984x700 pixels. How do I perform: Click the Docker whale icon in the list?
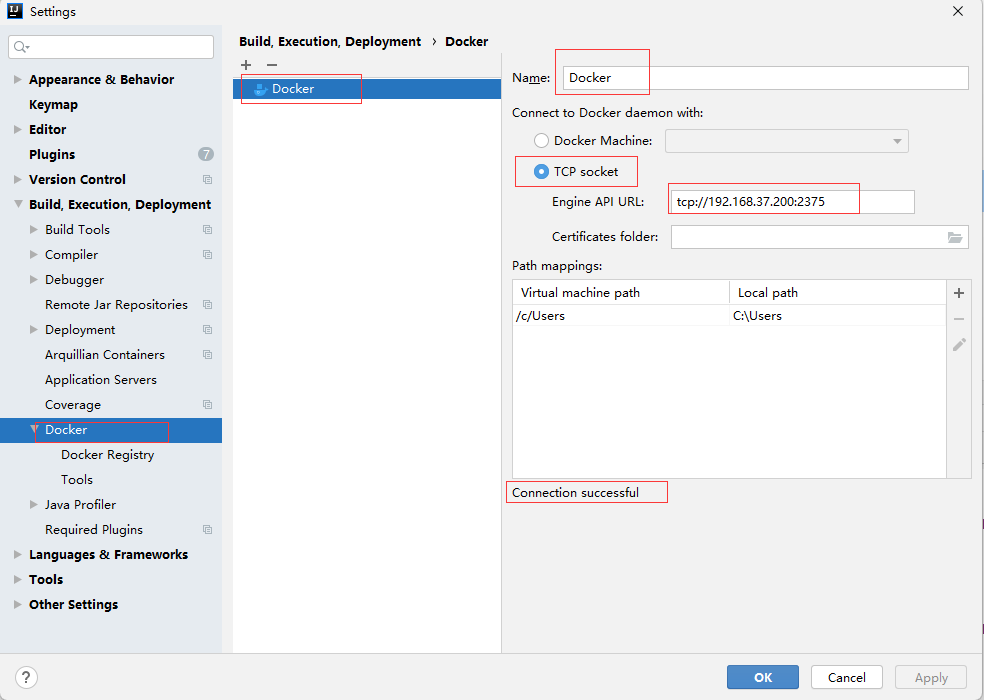[260, 89]
